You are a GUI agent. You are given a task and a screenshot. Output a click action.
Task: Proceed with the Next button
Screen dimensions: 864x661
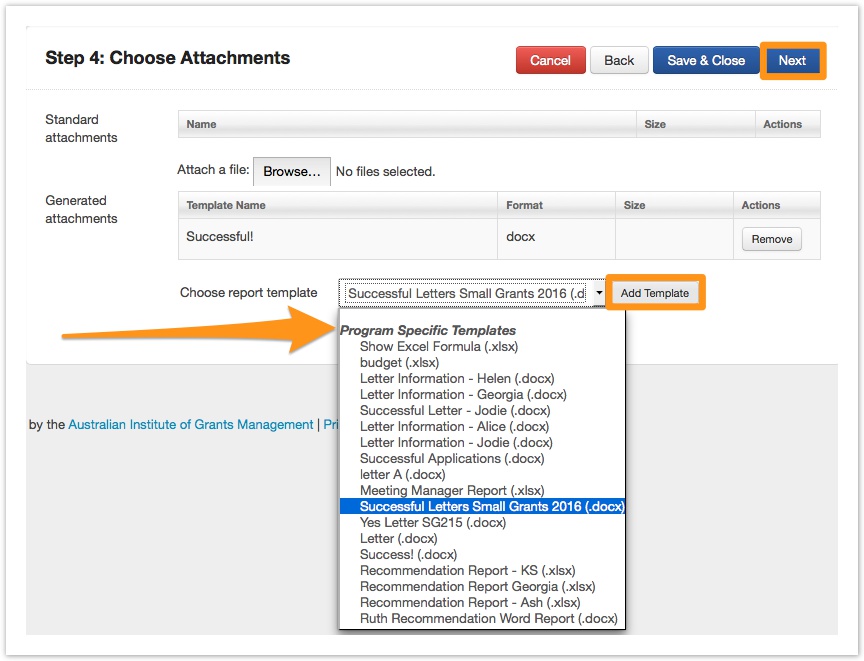coord(792,61)
